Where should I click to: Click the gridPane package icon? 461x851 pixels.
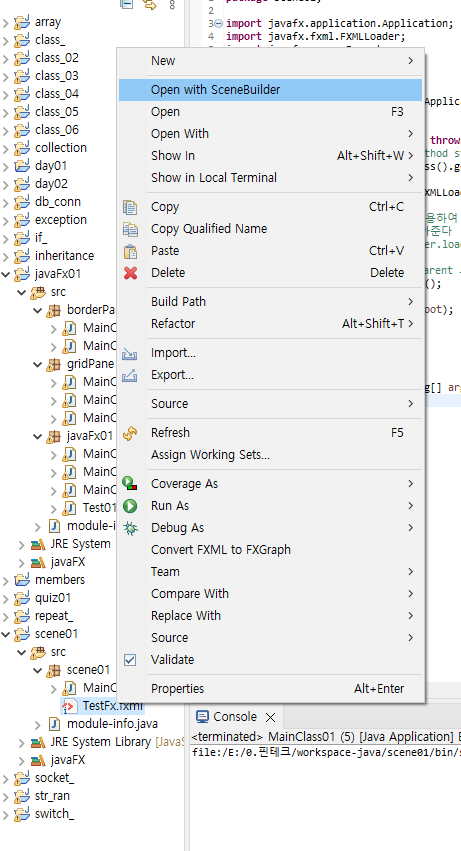pyautogui.click(x=54, y=364)
